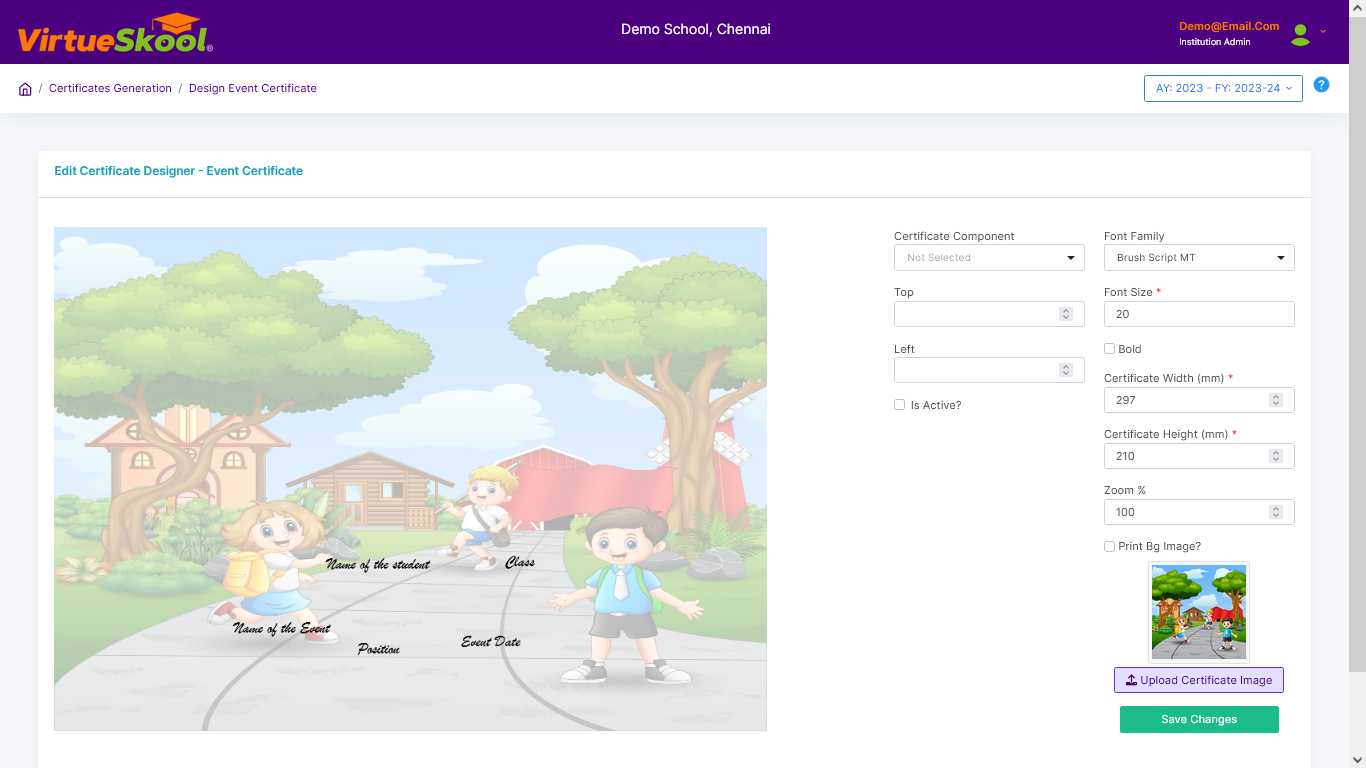The height and width of the screenshot is (768, 1366).
Task: Select the 'Class' placeholder on certificate
Action: [520, 563]
